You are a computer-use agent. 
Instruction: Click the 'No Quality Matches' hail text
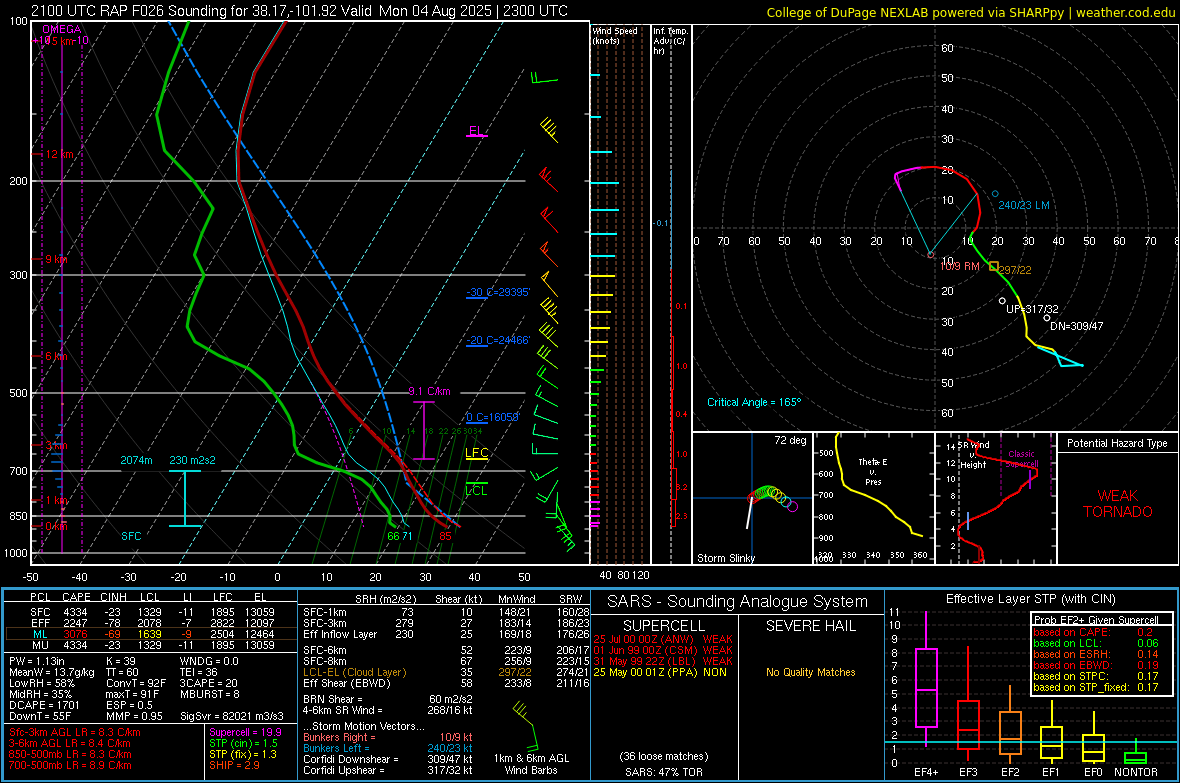pyautogui.click(x=810, y=672)
